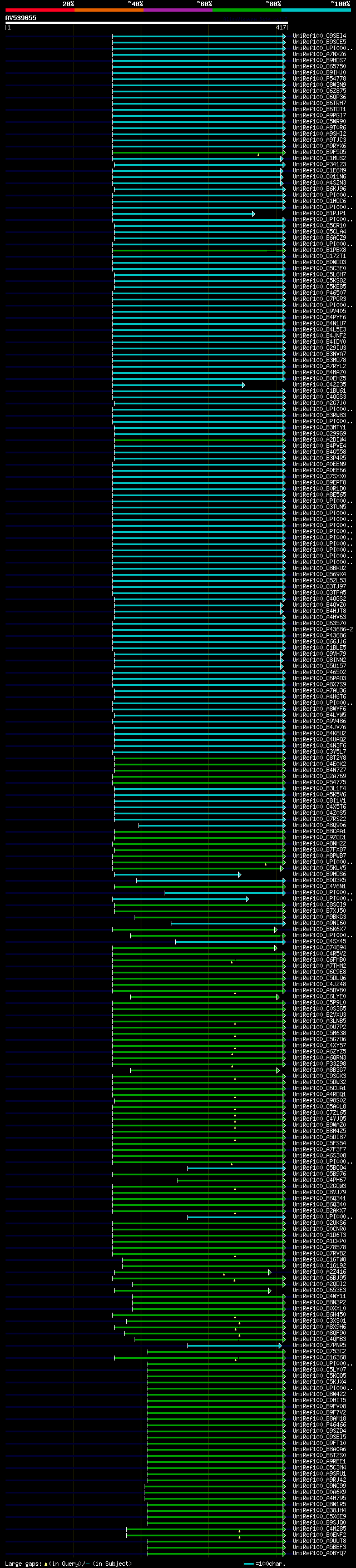This screenshot has width=356, height=1568.
Task: Select UniRef100_Q3TUN5 label
Action: coord(319,507)
